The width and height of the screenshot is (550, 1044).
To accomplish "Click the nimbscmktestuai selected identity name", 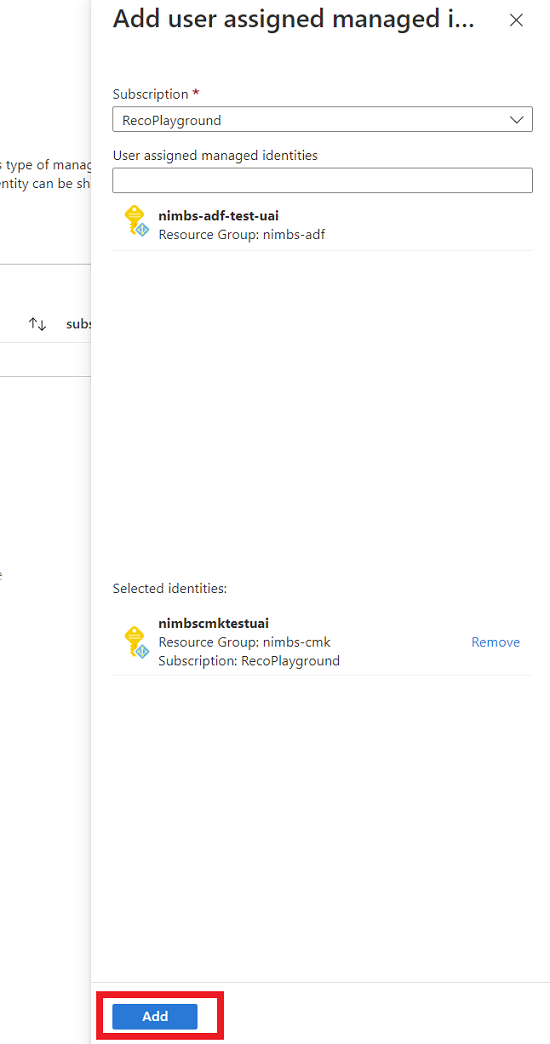I will tap(214, 624).
